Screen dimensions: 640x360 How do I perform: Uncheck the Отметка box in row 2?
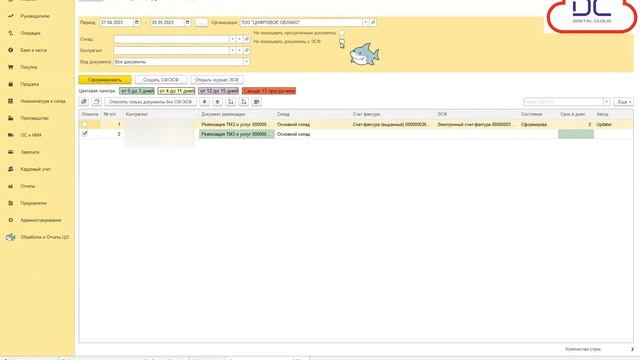84,133
